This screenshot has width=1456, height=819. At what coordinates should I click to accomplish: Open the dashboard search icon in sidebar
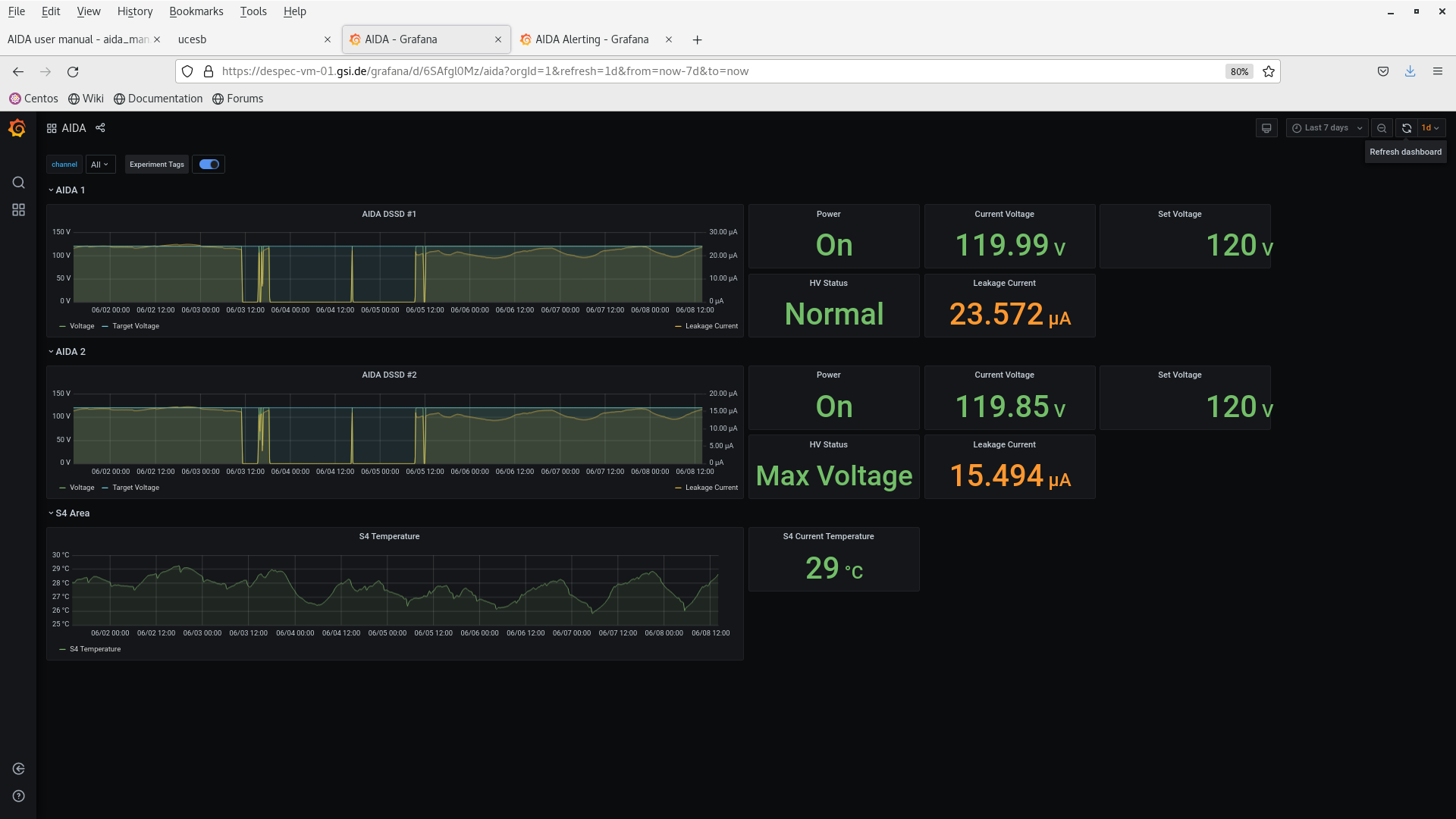[19, 183]
